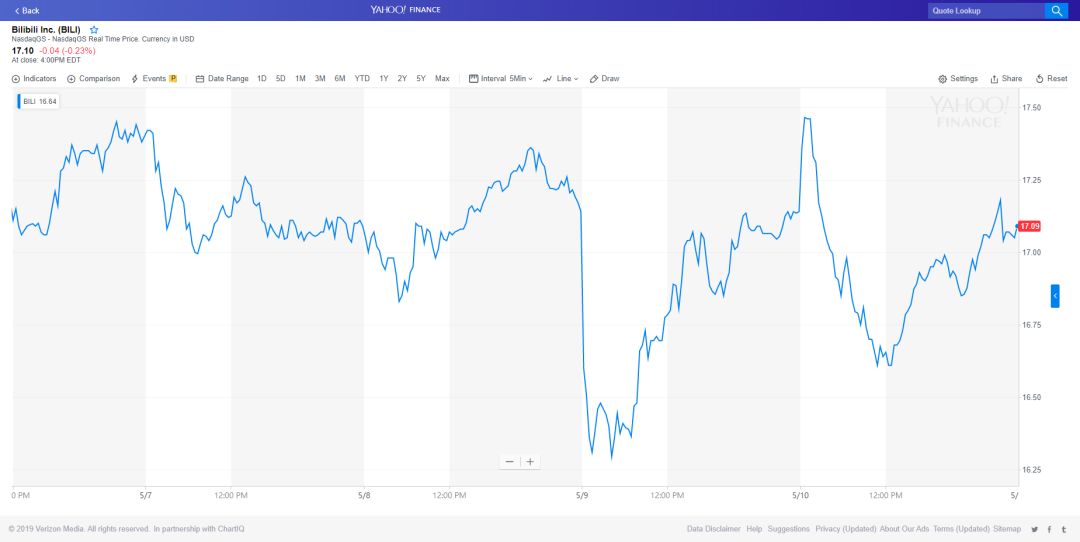1080x542 pixels.
Task: Add Indicators to the chart
Action: (34, 79)
